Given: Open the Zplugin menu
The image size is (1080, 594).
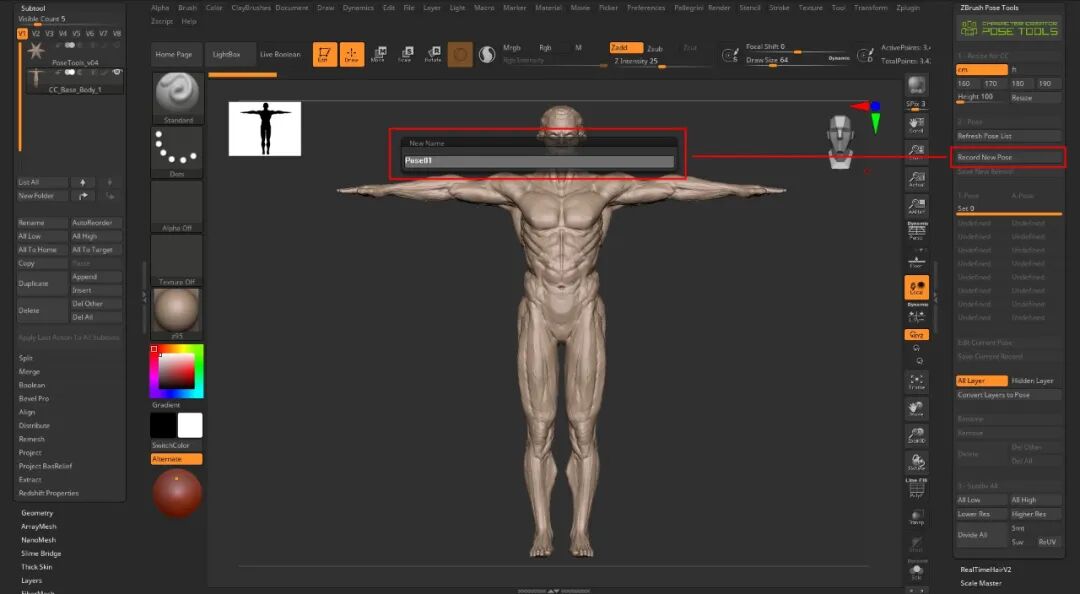Looking at the screenshot, I should [x=908, y=8].
